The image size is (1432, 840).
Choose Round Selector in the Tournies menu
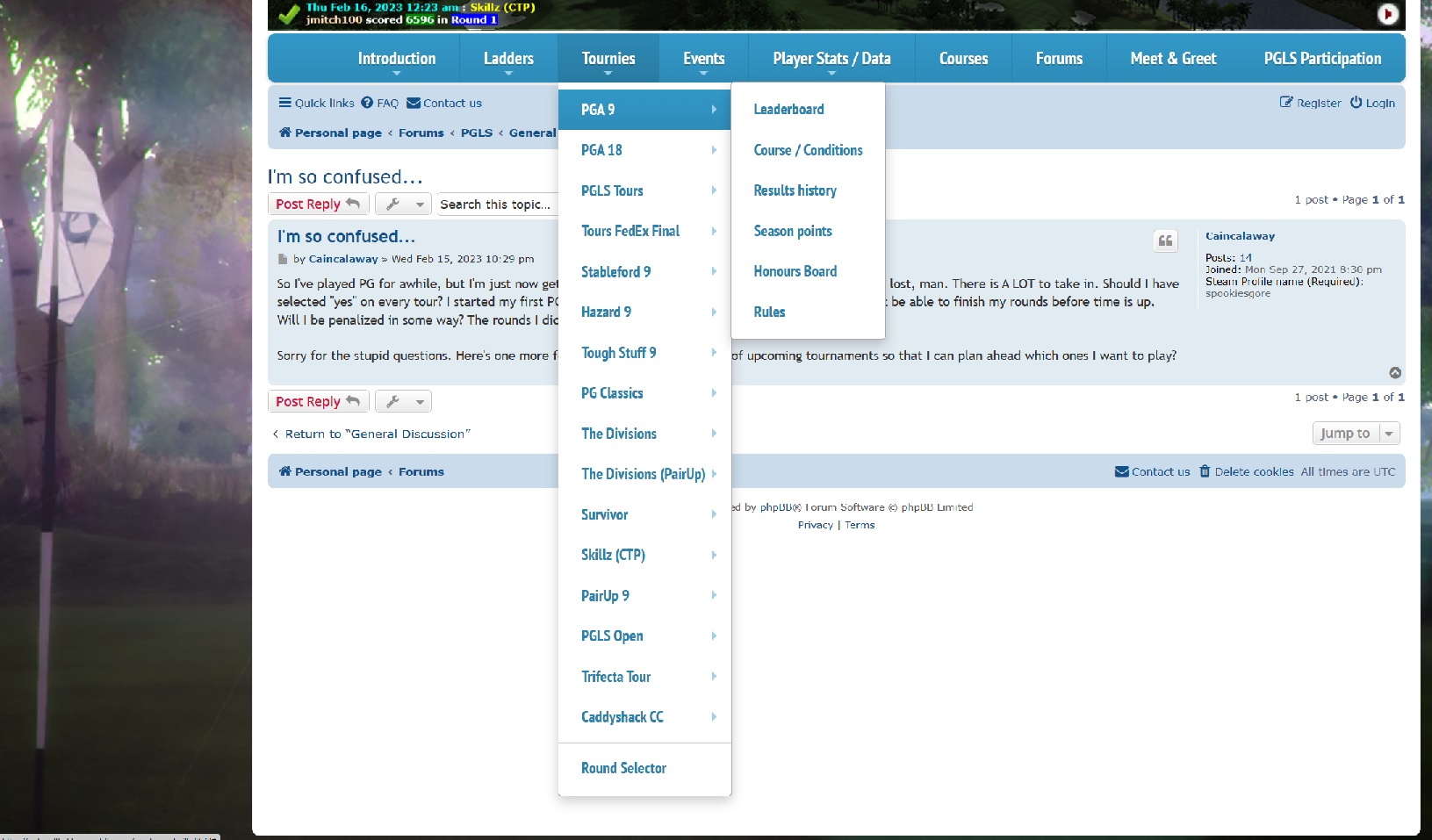(623, 768)
